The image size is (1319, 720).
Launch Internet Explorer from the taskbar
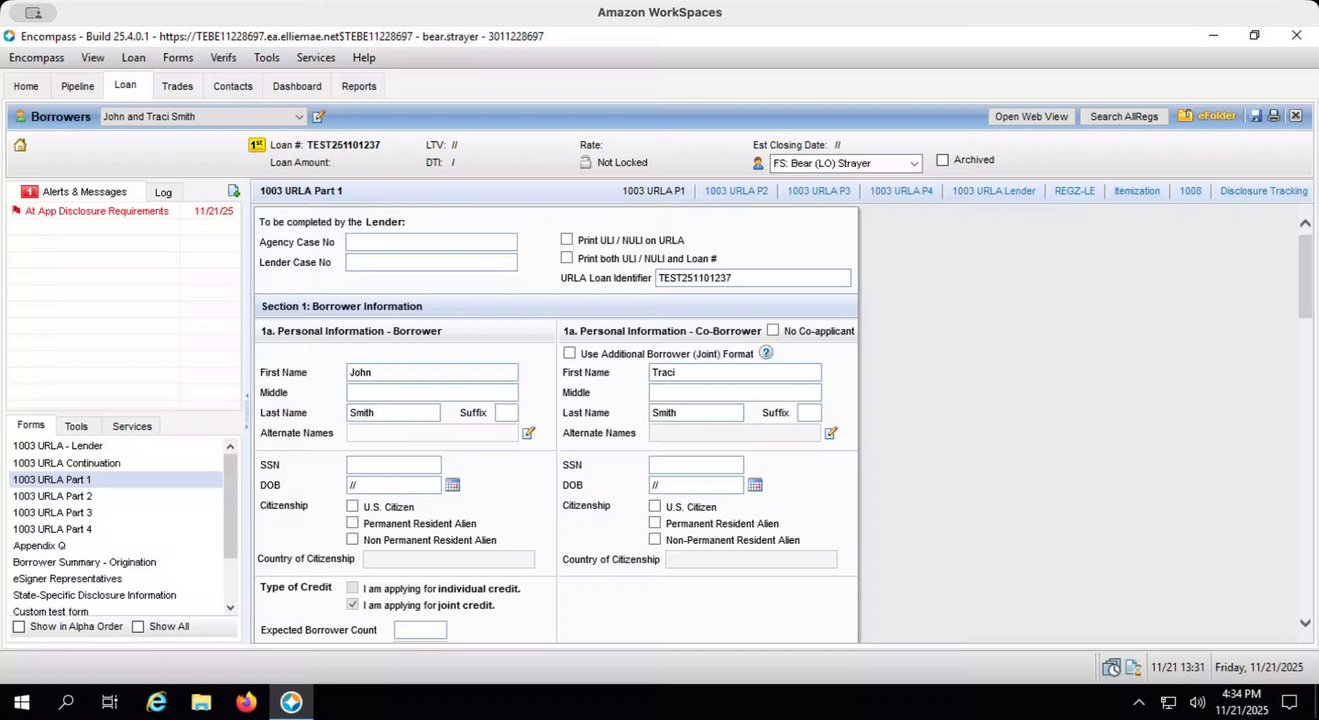tap(156, 702)
